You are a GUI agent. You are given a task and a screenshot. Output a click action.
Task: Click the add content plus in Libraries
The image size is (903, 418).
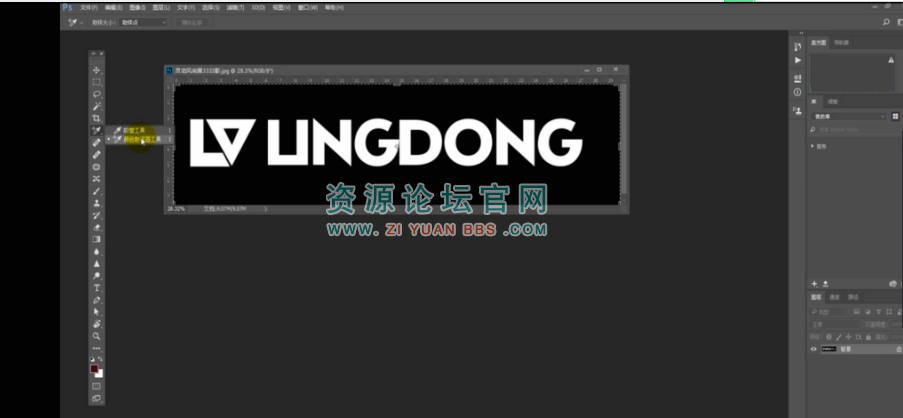pyautogui.click(x=814, y=284)
